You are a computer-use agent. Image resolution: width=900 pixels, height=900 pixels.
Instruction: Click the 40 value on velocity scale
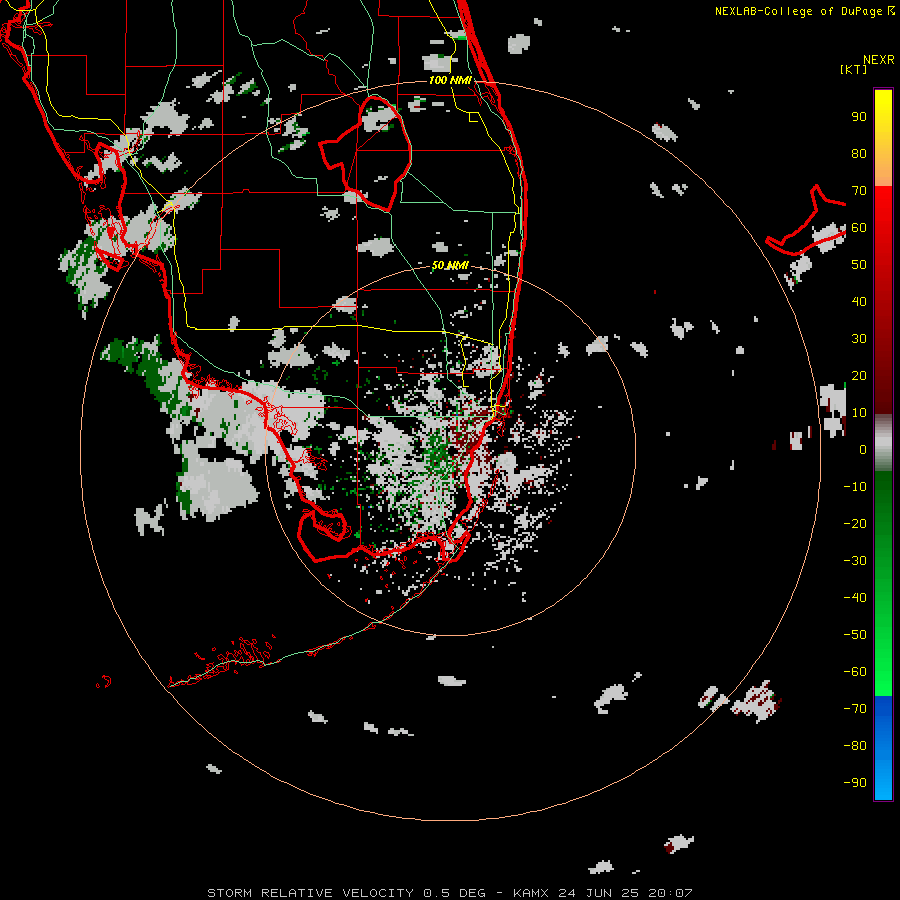point(859,302)
